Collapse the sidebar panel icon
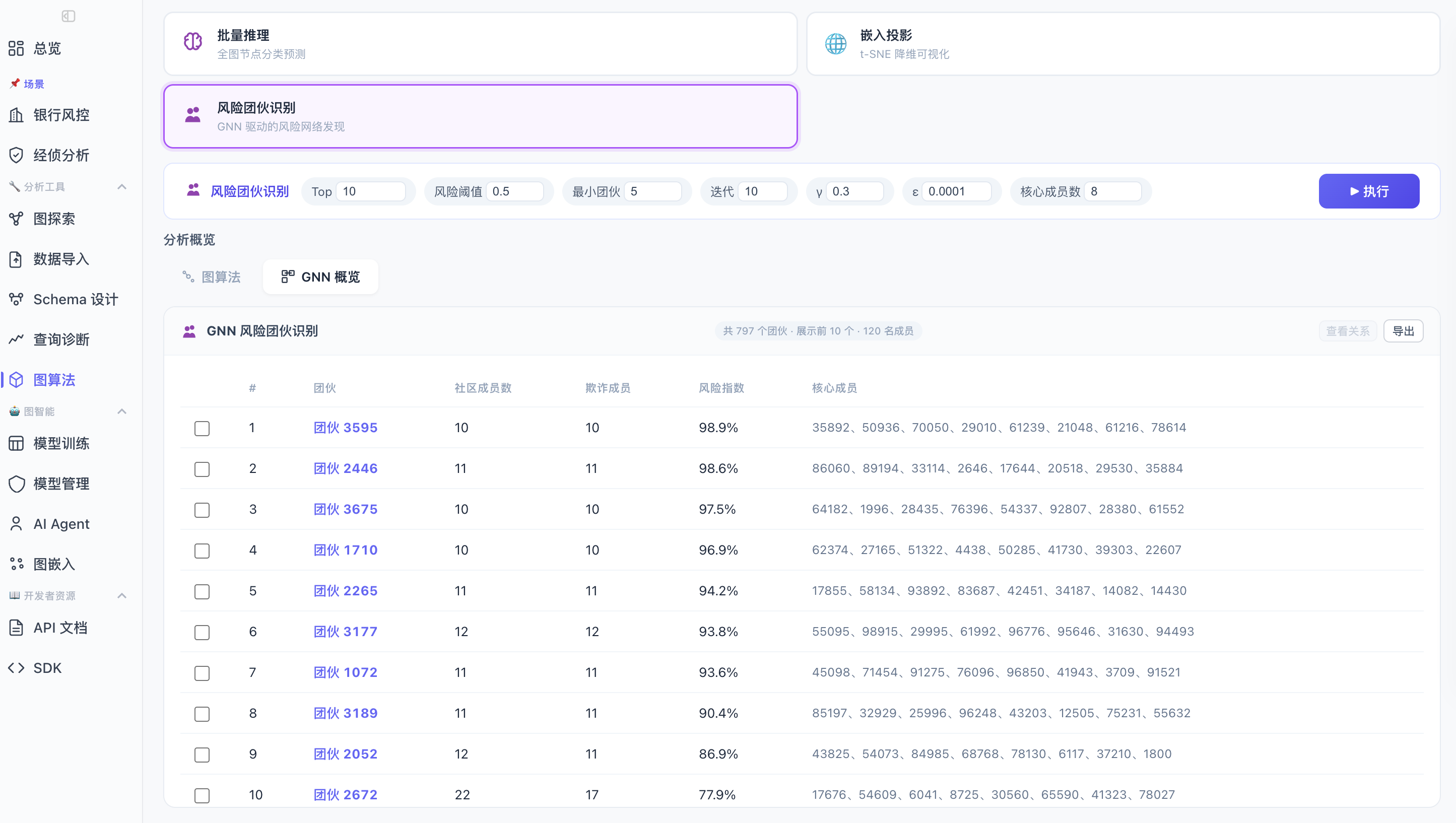 pos(69,16)
